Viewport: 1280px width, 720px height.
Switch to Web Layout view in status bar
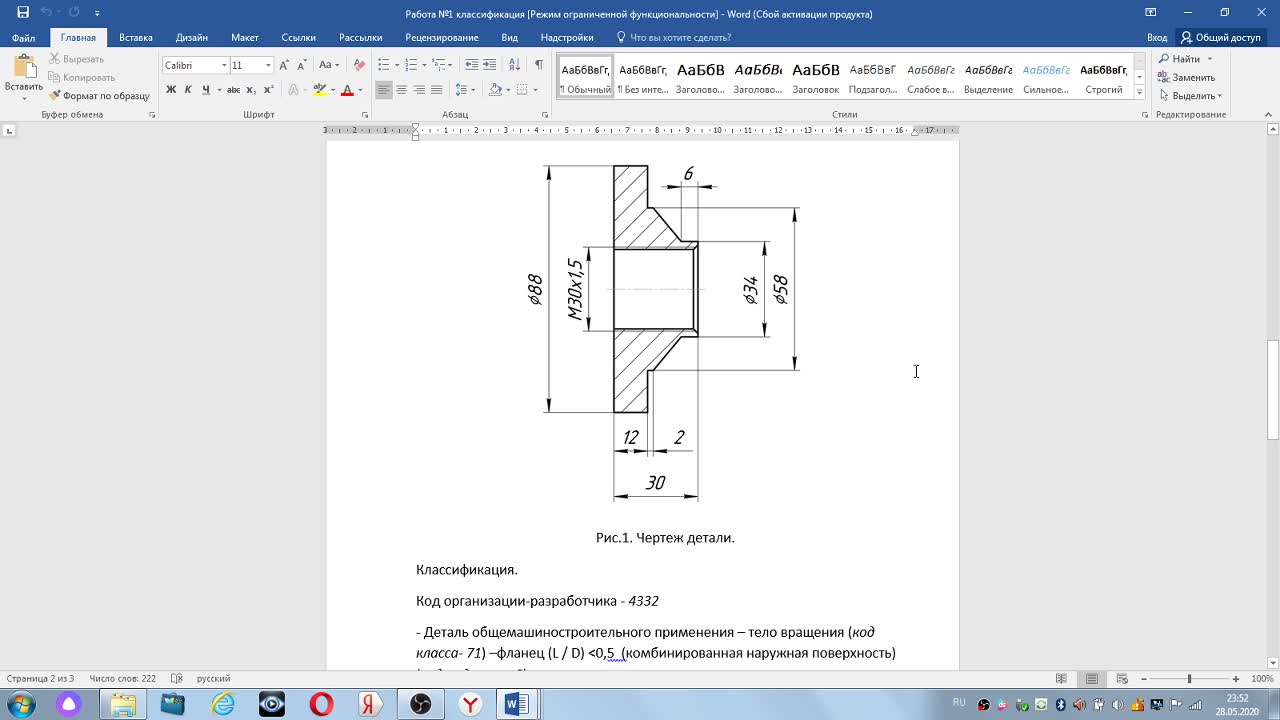tap(1122, 679)
